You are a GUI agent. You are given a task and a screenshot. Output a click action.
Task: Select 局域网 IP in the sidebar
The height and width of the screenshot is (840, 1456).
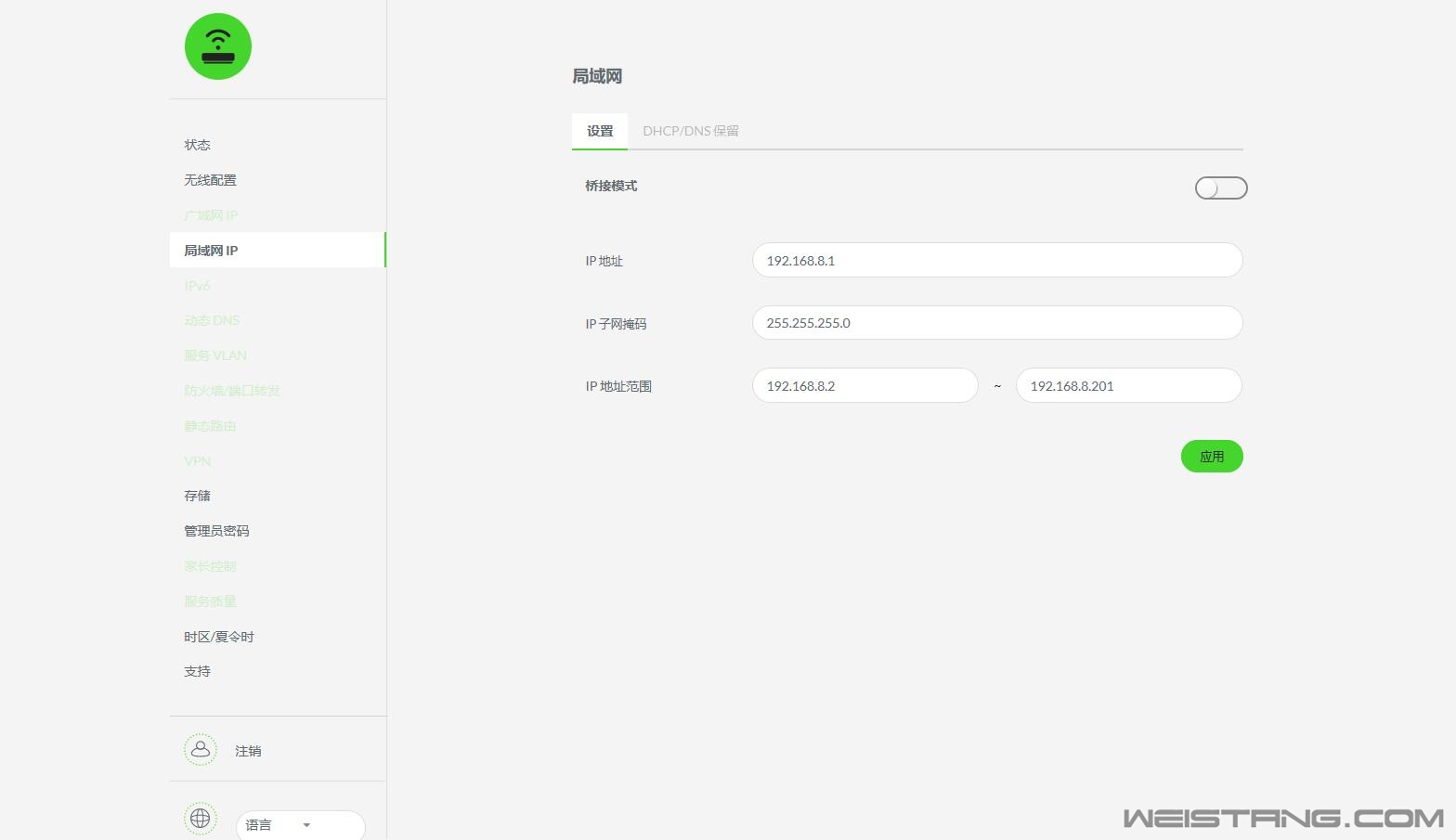pos(211,251)
